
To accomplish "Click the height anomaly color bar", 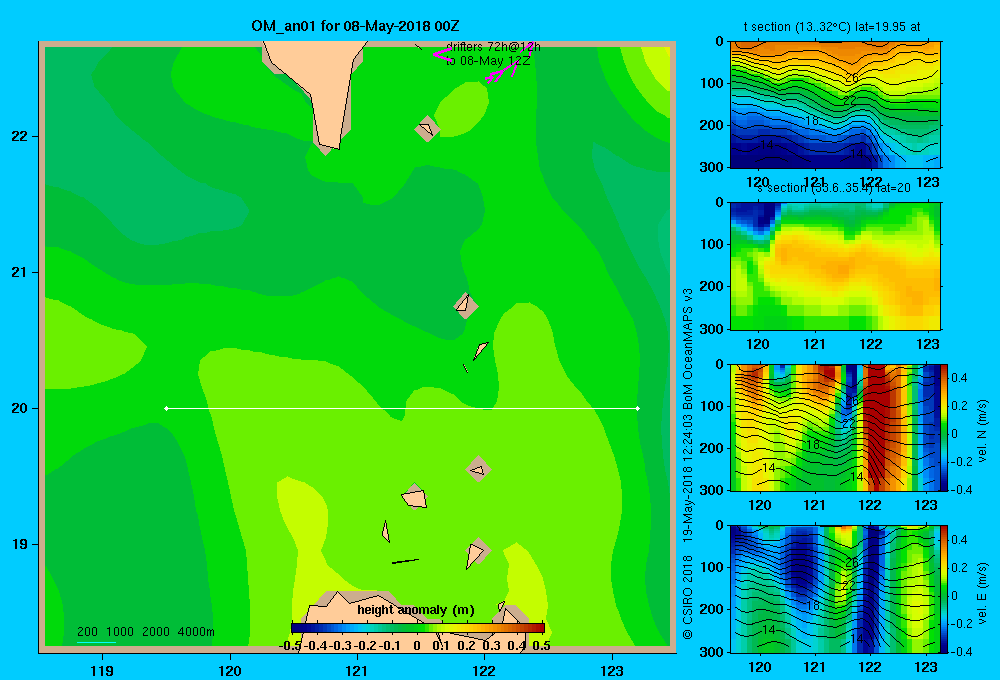I will click(418, 628).
